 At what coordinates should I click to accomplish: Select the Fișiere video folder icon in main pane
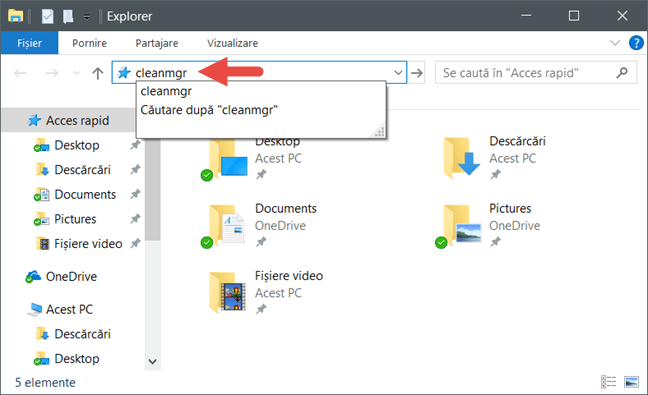[227, 293]
